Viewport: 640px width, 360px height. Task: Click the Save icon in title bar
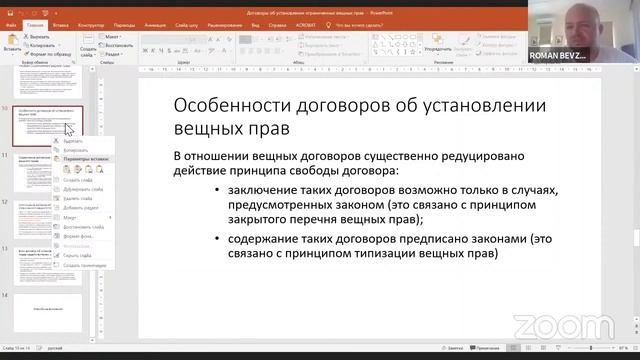click(10, 13)
